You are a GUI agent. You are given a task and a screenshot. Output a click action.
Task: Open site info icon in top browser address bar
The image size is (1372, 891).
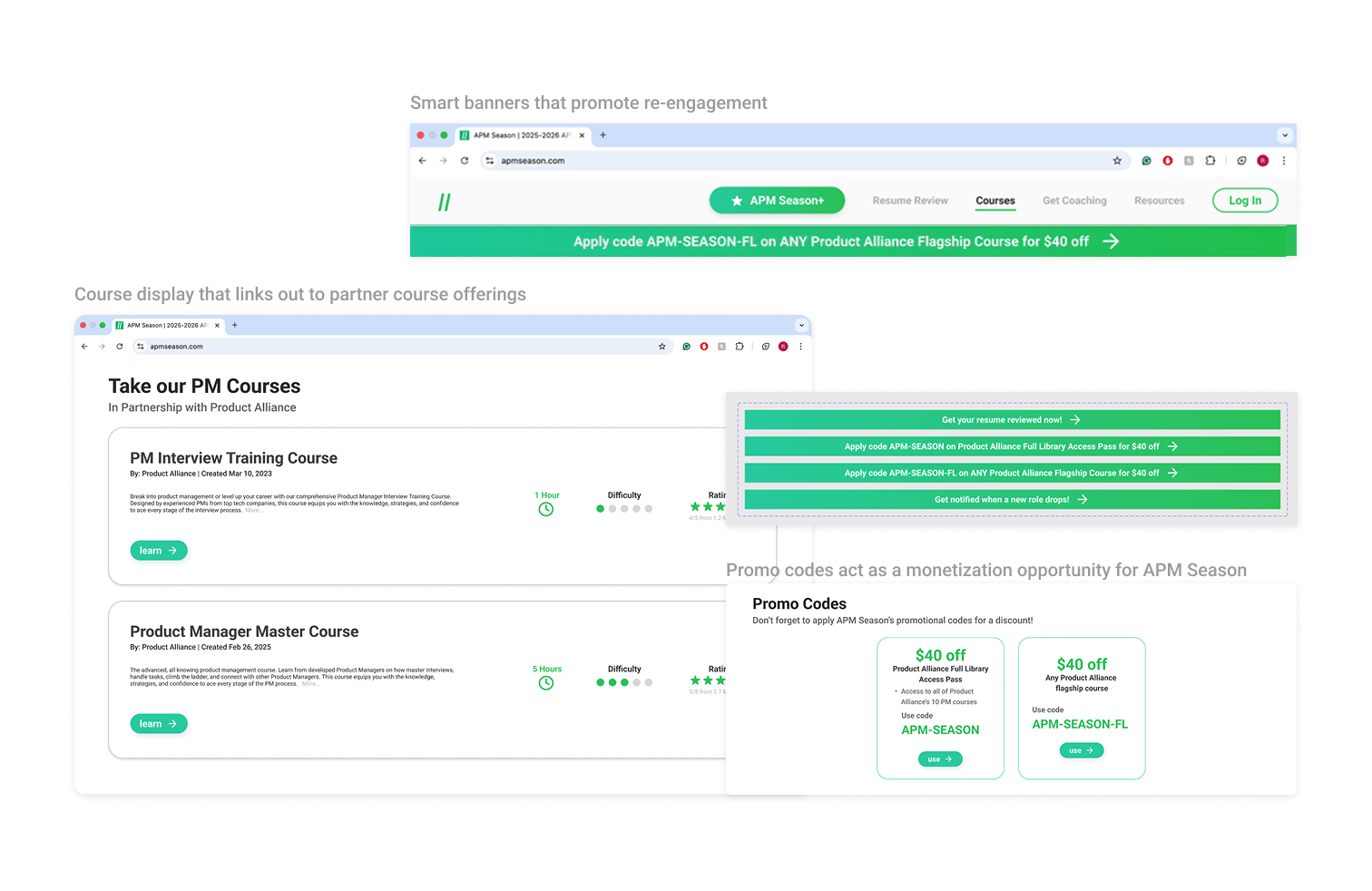(x=490, y=161)
